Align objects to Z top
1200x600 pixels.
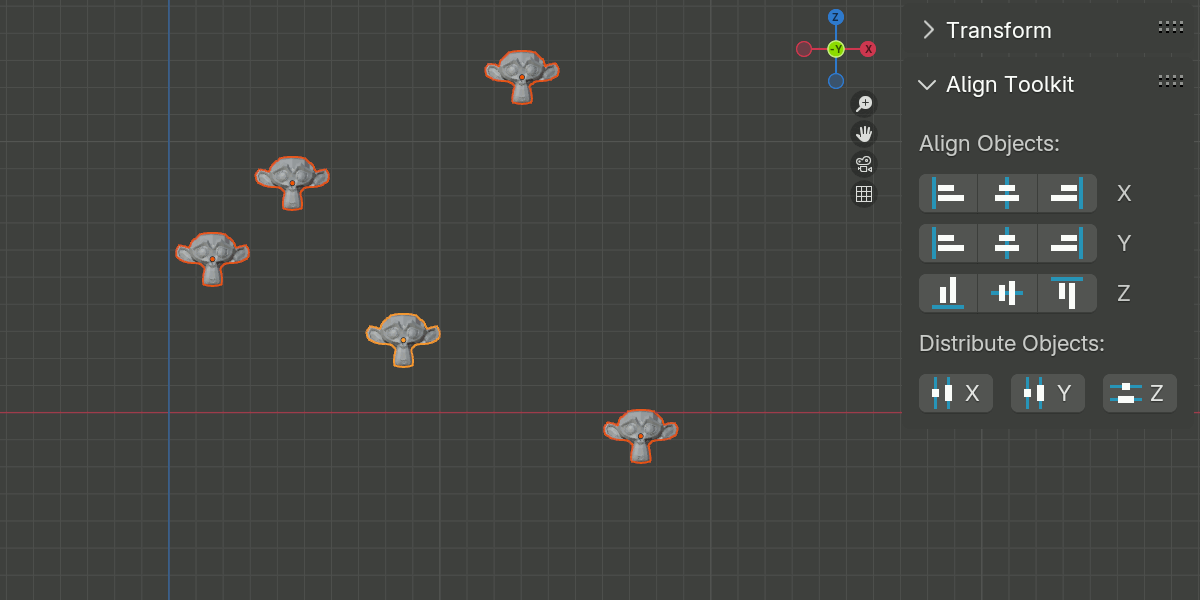coord(1067,293)
